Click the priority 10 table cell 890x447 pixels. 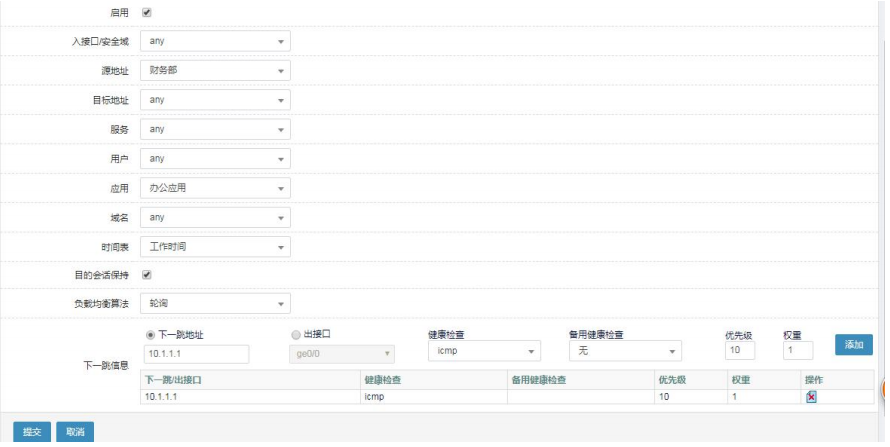pyautogui.click(x=691, y=397)
